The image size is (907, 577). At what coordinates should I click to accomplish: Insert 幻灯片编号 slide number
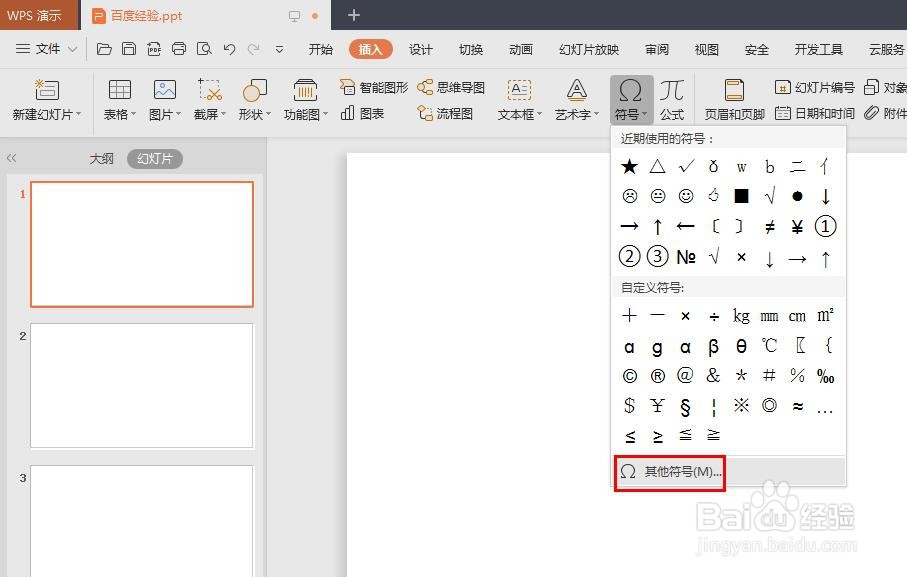click(x=814, y=87)
